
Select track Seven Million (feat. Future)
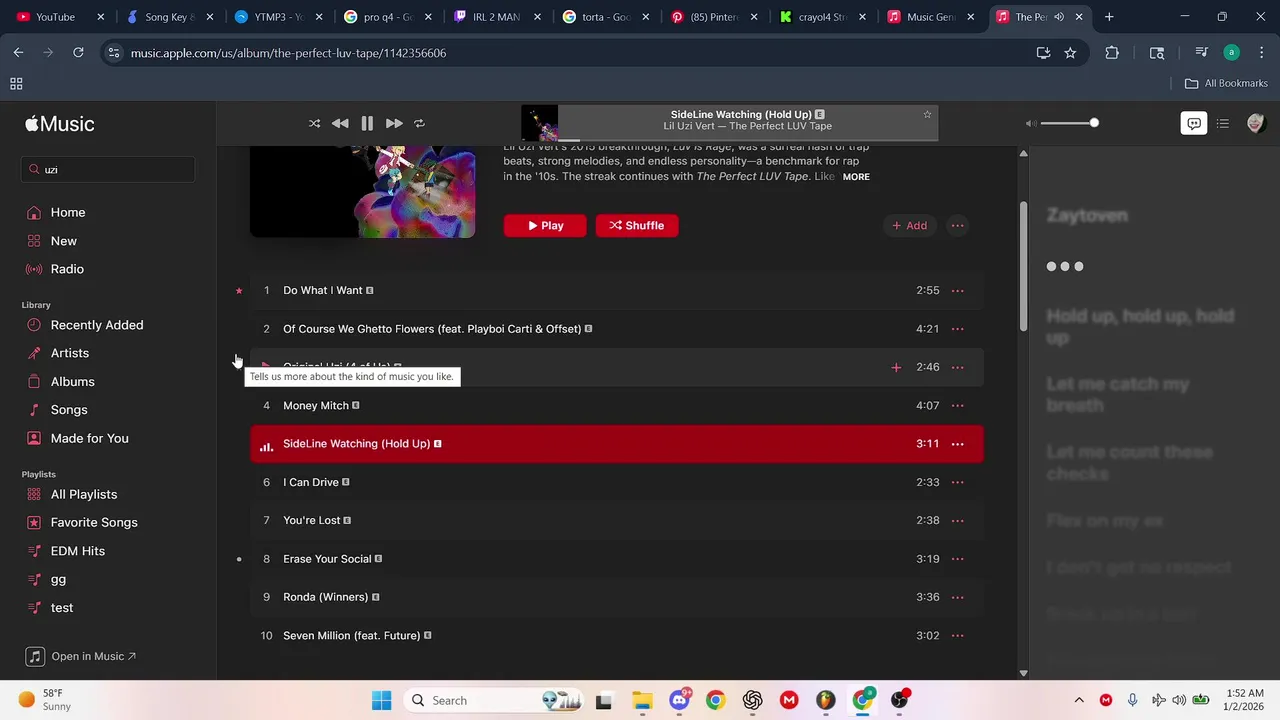pos(617,636)
